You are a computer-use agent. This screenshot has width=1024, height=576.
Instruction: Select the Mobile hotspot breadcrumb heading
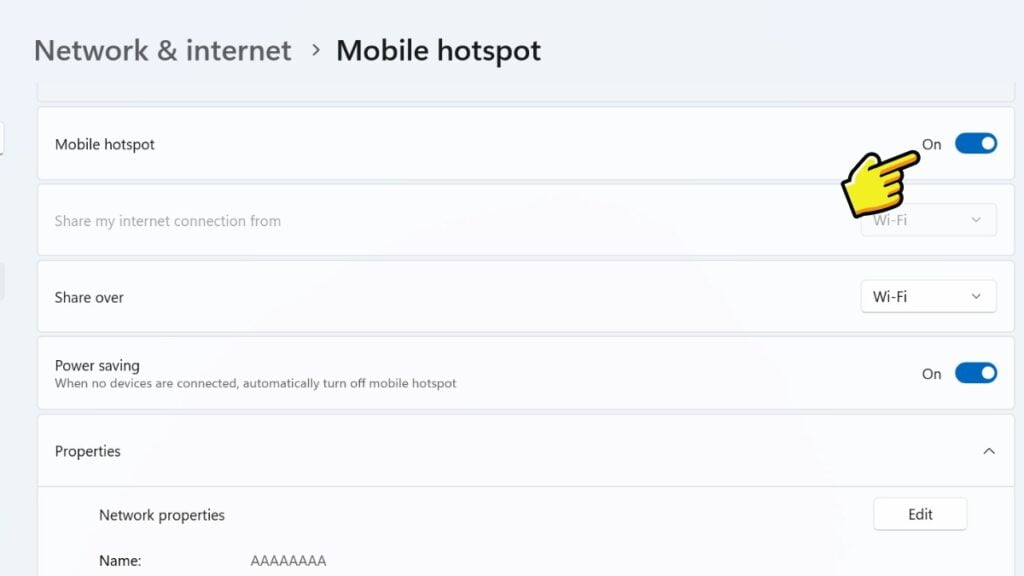(x=439, y=50)
